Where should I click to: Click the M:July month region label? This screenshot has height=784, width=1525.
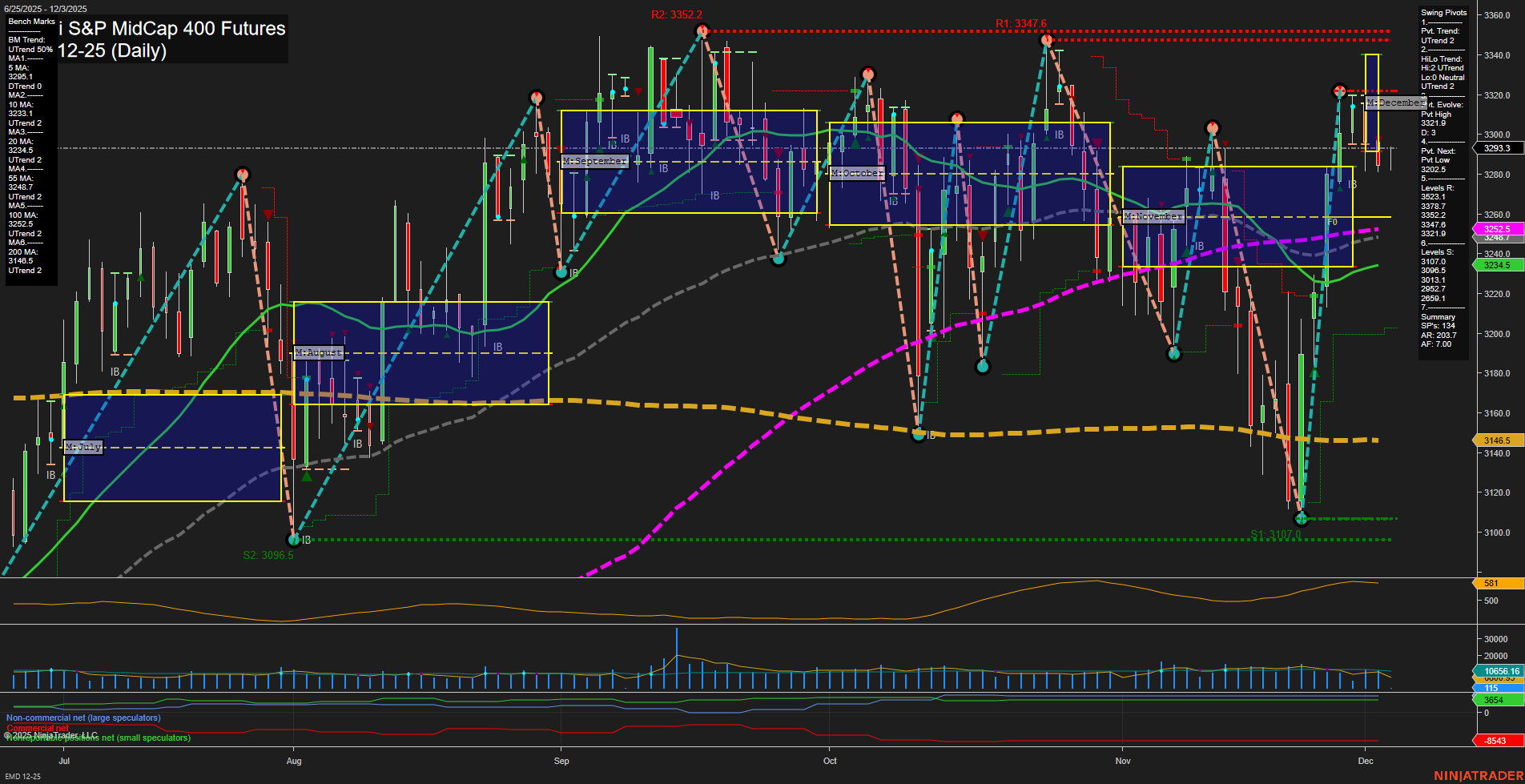tap(83, 448)
